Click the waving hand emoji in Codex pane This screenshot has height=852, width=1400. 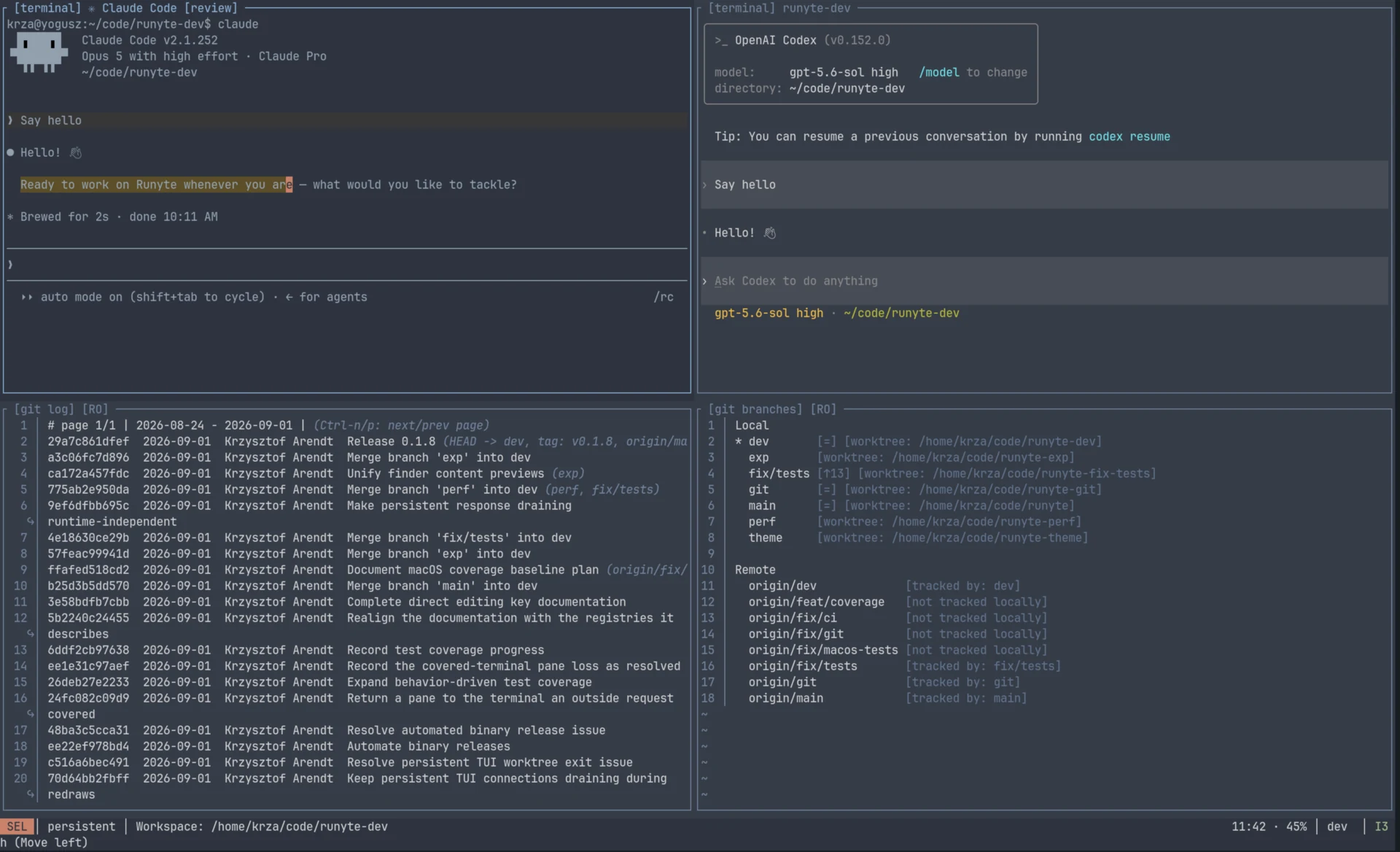point(770,233)
